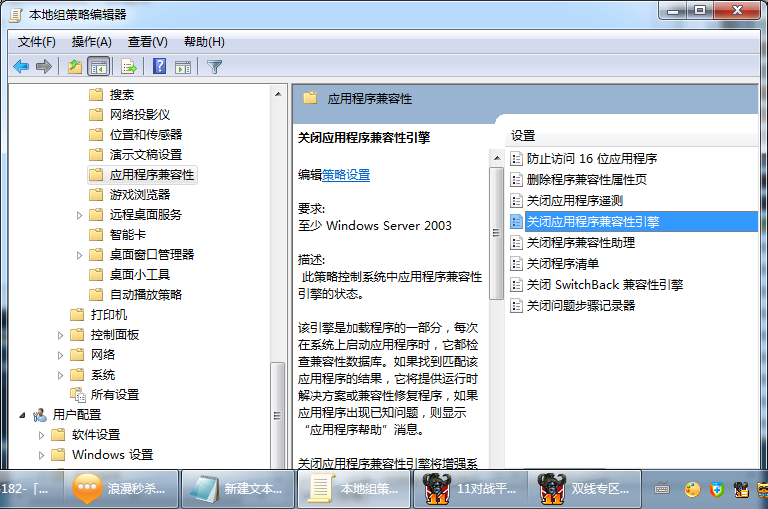
Task: Open the 查看(V) menu
Action: [147, 42]
